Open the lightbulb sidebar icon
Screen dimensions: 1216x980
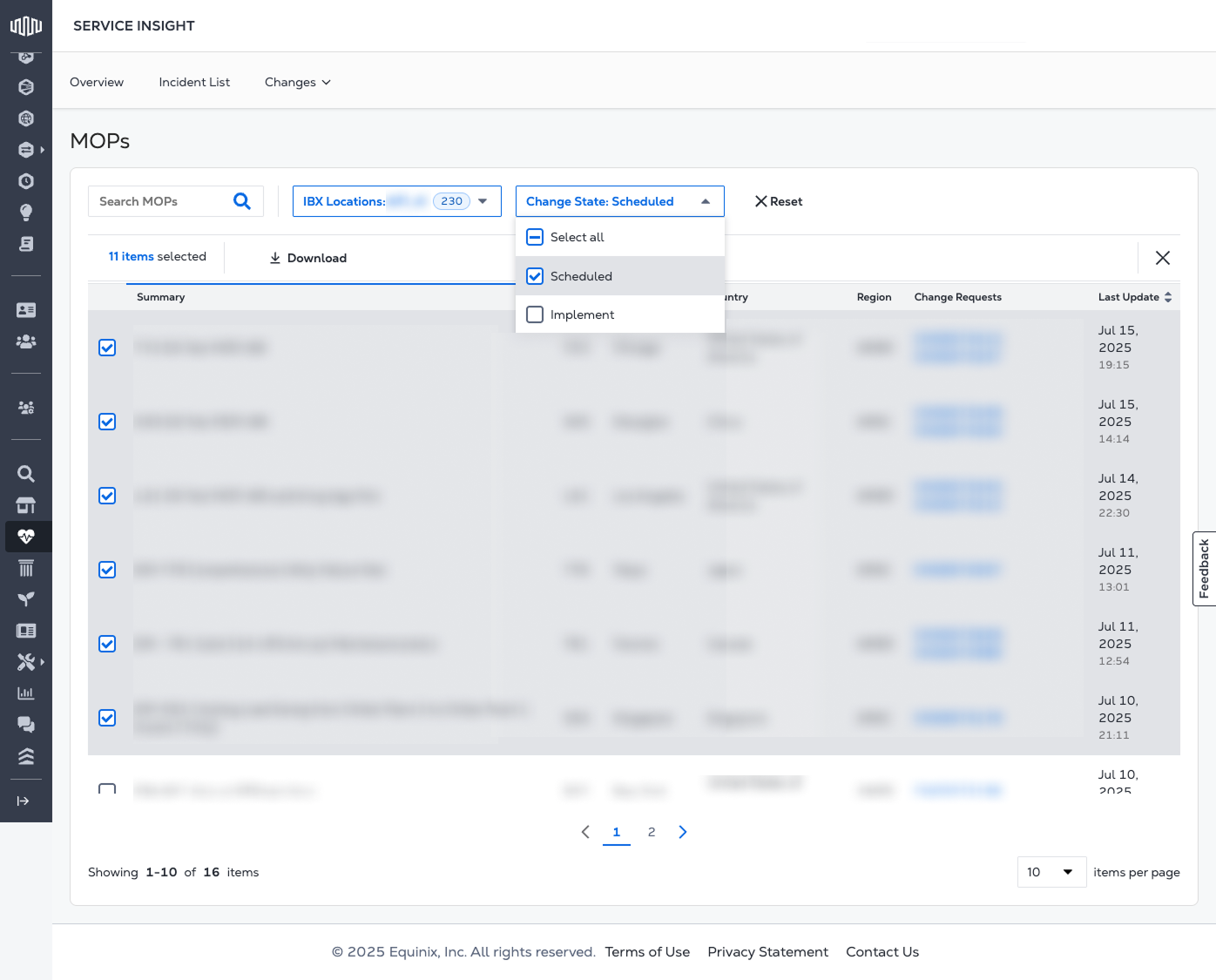26,213
